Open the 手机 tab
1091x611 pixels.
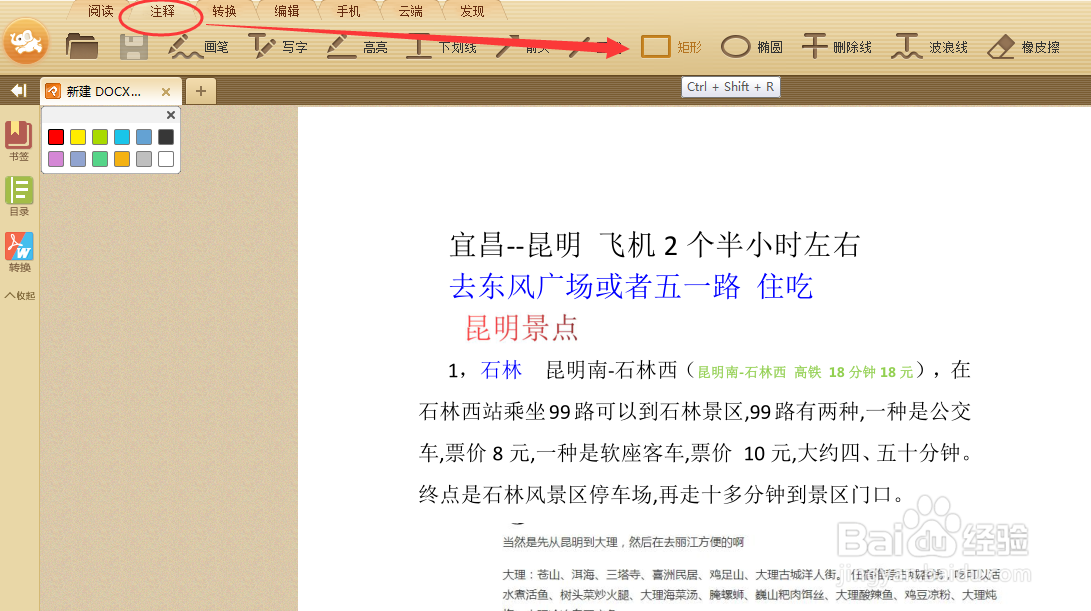pos(348,11)
